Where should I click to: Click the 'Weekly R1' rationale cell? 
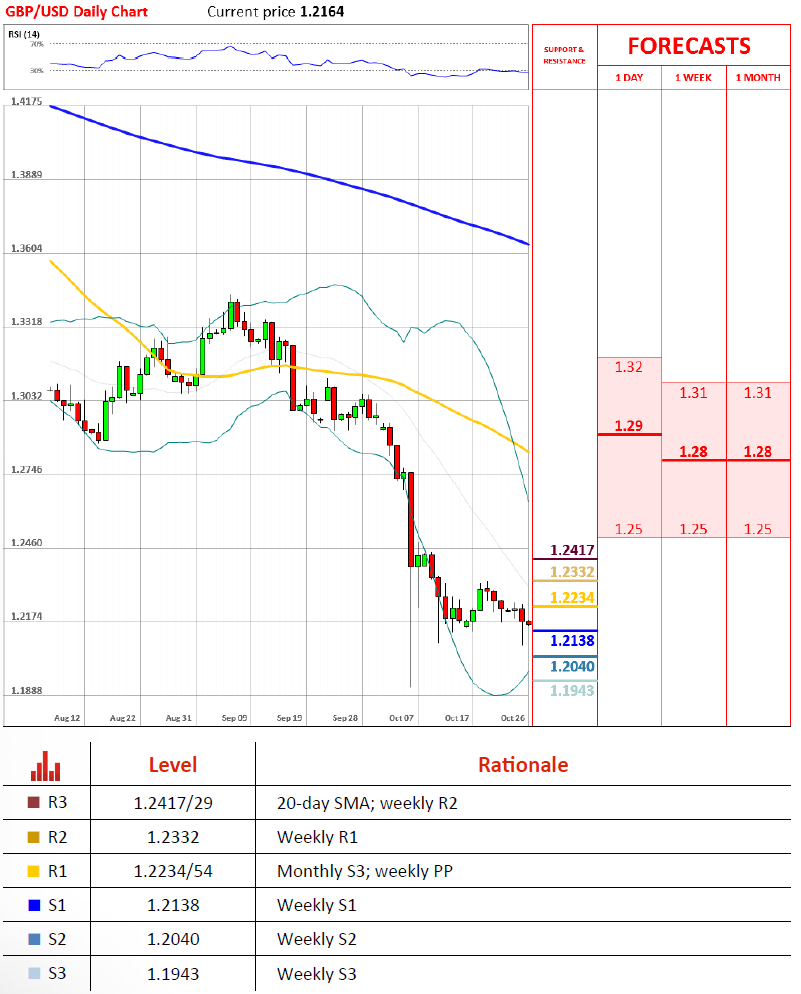[317, 837]
